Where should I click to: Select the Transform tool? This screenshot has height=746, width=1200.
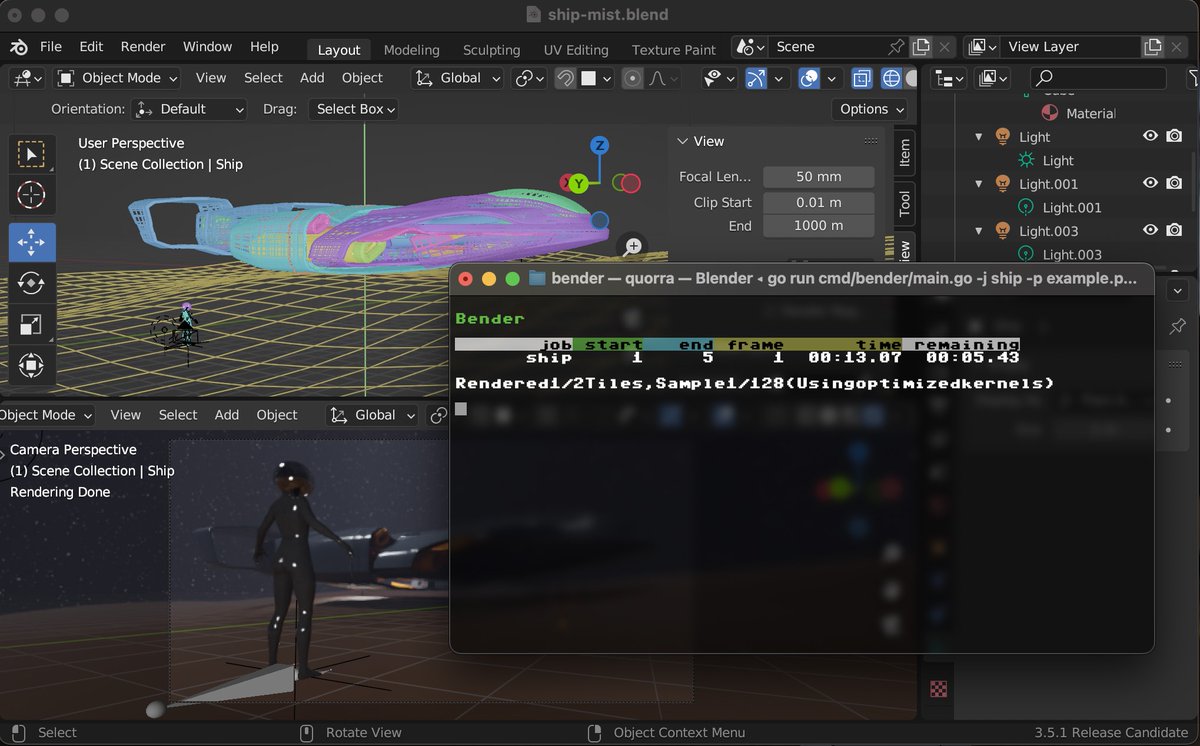tap(32, 365)
